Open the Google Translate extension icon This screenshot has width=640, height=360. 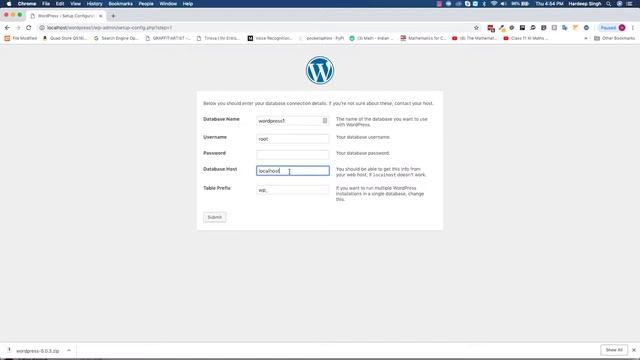pyautogui.click(x=564, y=28)
